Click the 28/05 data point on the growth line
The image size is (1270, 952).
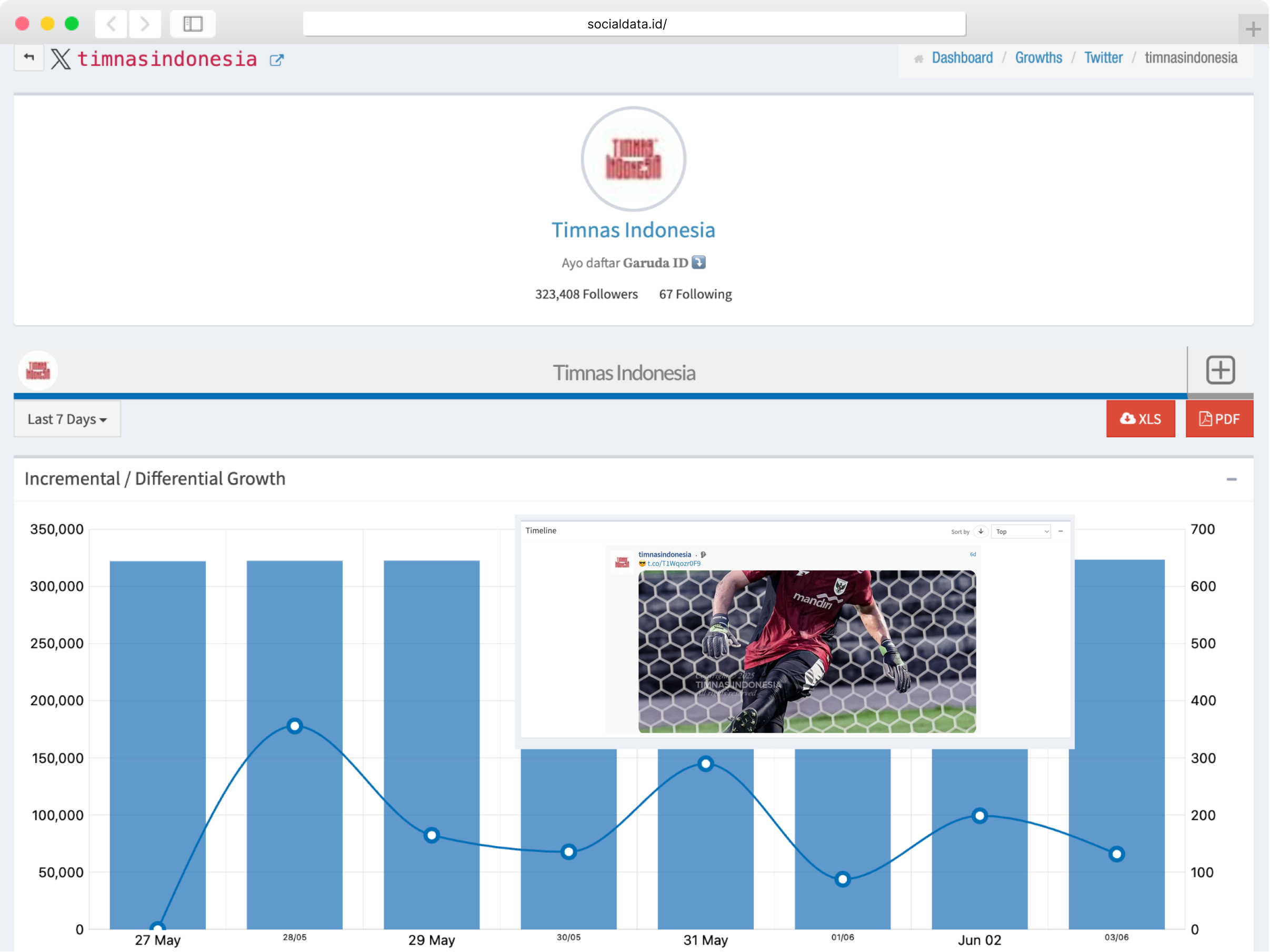[x=295, y=726]
